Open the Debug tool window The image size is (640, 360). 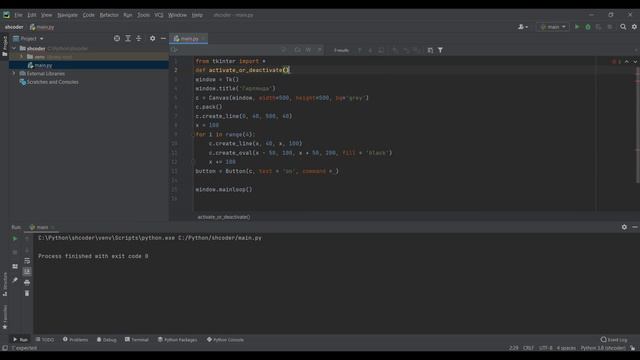pyautogui.click(x=107, y=340)
